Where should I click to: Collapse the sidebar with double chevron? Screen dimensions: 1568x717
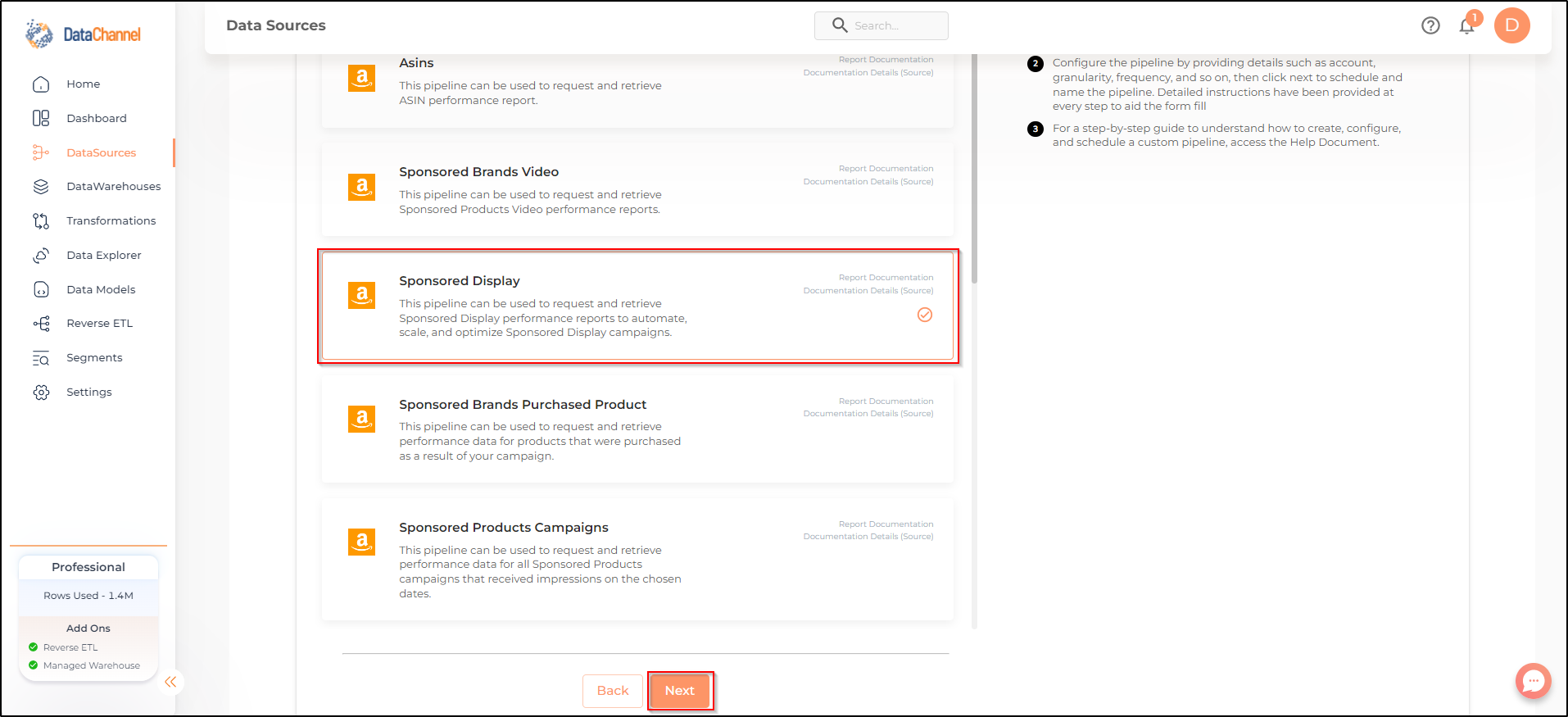pyautogui.click(x=170, y=682)
